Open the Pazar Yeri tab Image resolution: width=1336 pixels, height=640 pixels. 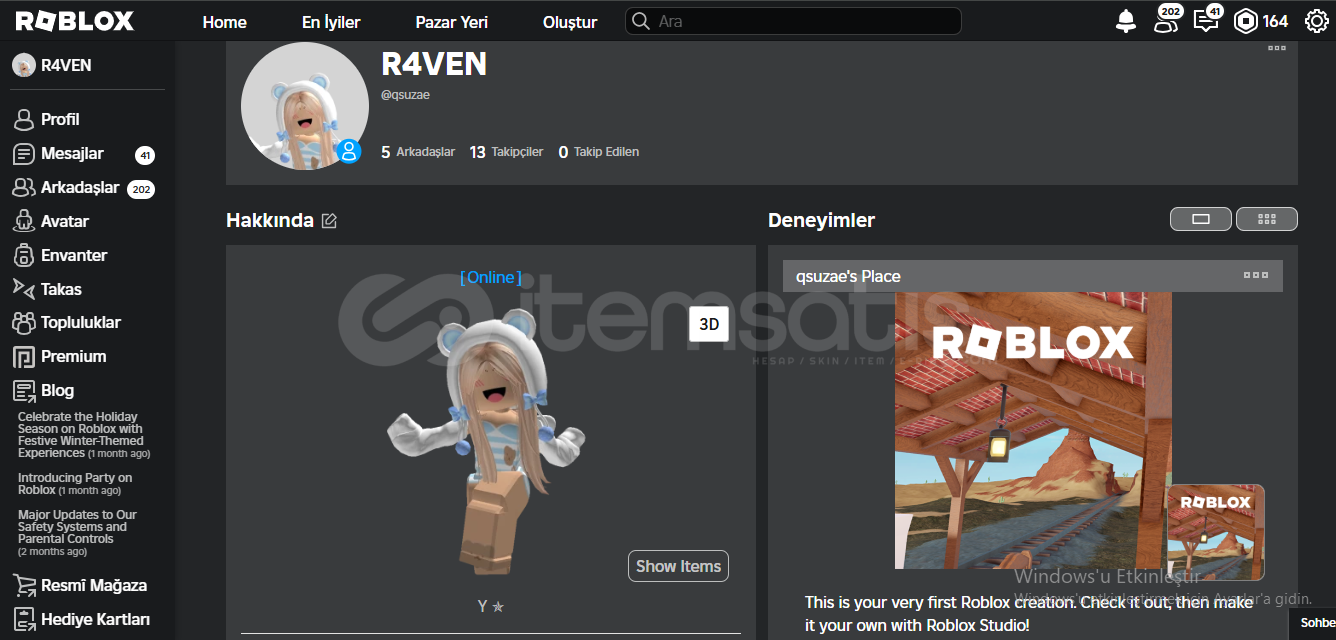[452, 21]
